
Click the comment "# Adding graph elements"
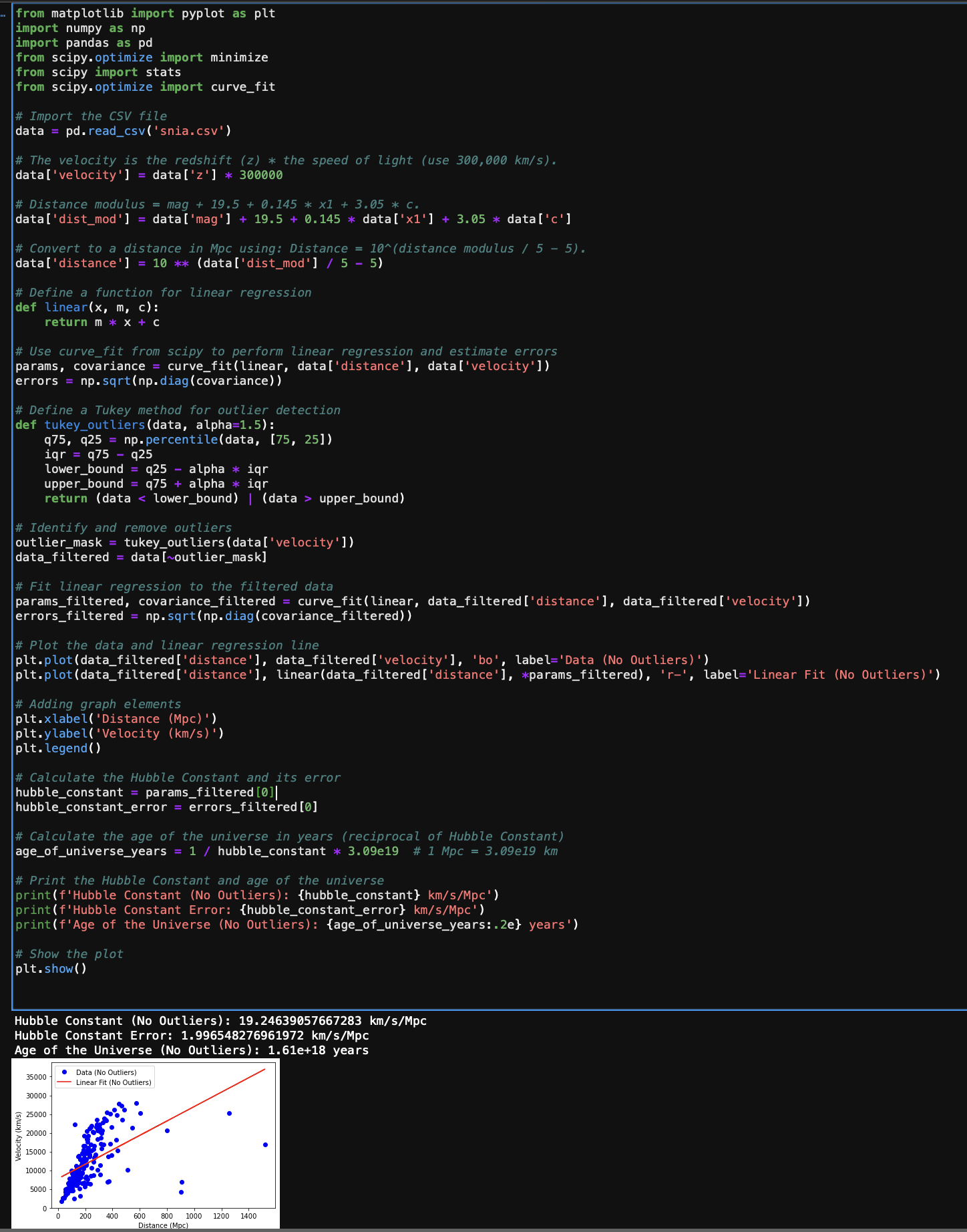(98, 704)
